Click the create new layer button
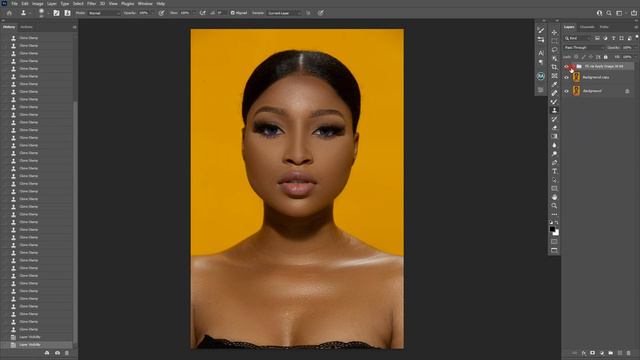 [x=620, y=353]
